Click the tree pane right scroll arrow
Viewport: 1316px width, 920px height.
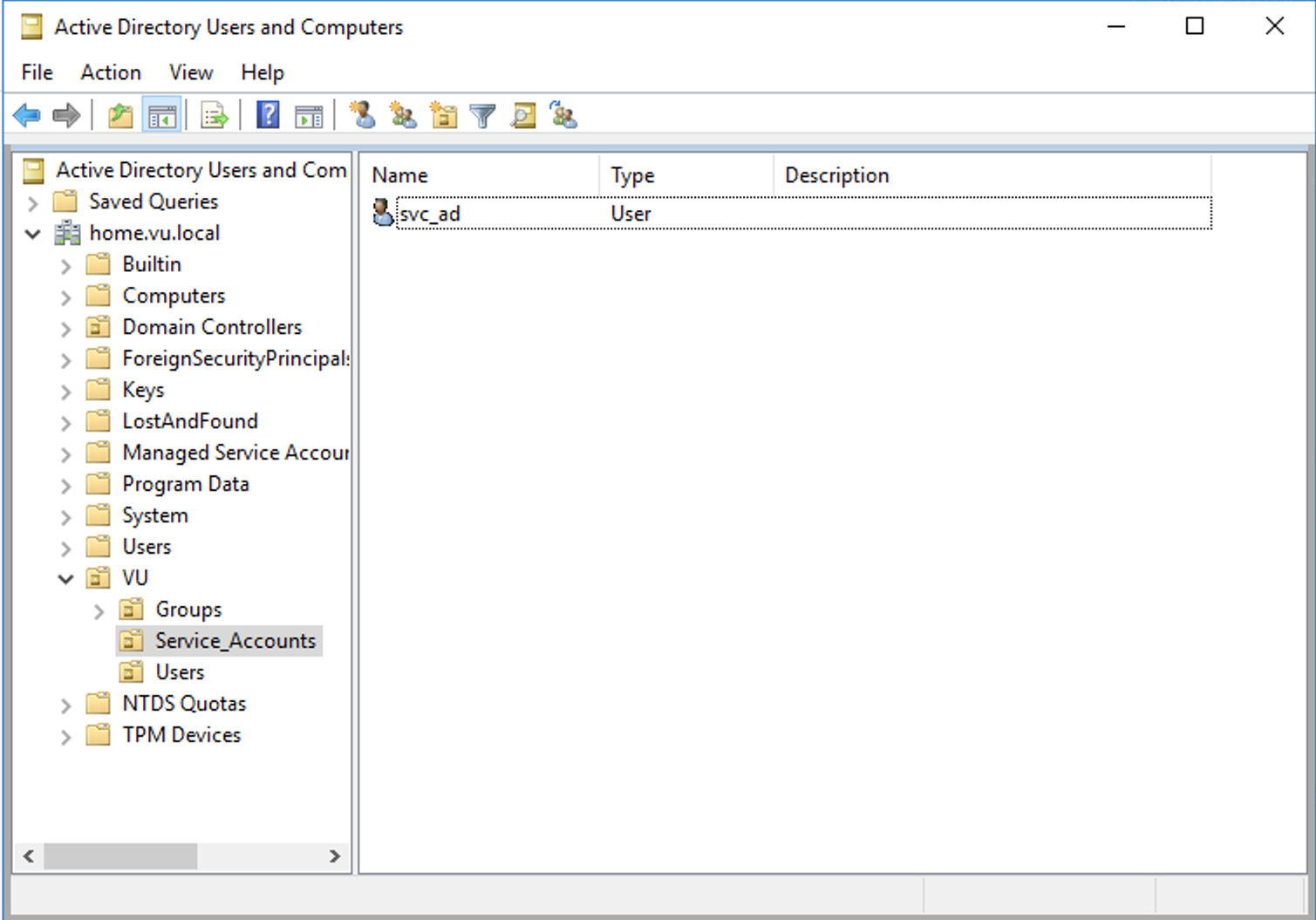(334, 856)
